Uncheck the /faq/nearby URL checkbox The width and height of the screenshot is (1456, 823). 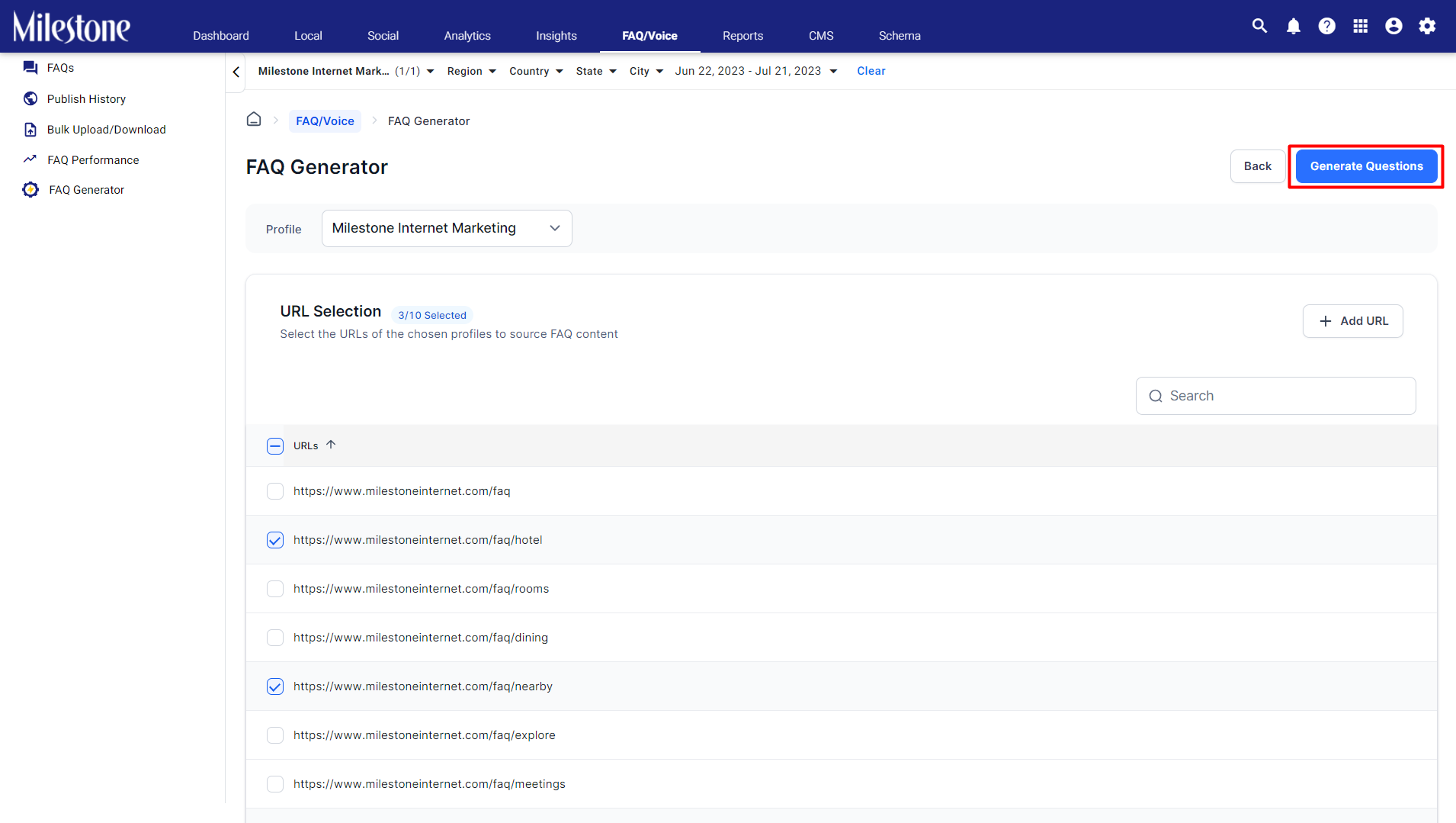point(275,686)
